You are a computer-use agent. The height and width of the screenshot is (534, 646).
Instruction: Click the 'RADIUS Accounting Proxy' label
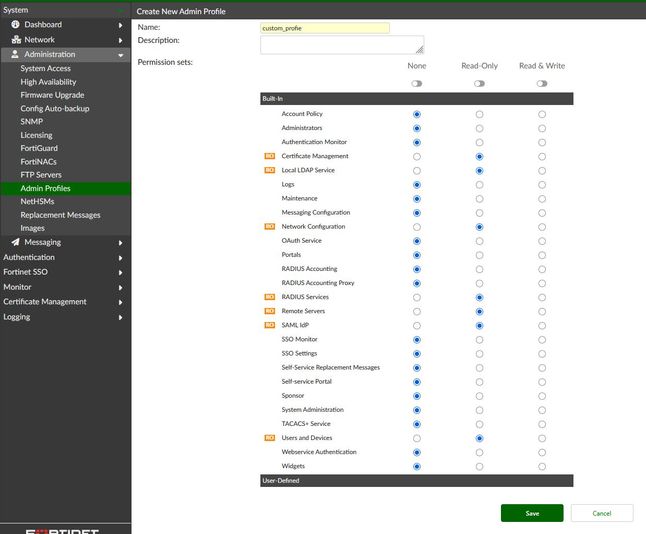coord(318,283)
